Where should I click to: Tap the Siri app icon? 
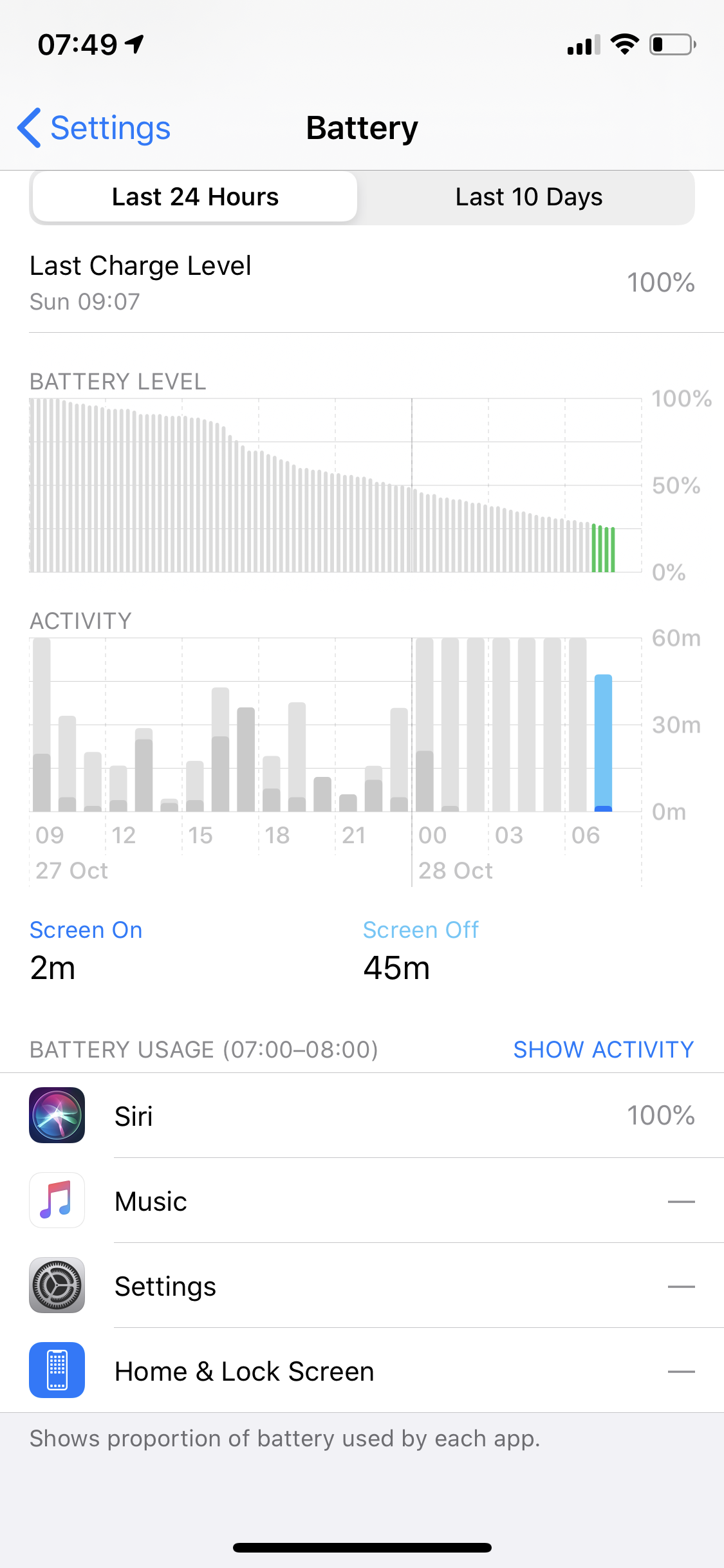(57, 1115)
